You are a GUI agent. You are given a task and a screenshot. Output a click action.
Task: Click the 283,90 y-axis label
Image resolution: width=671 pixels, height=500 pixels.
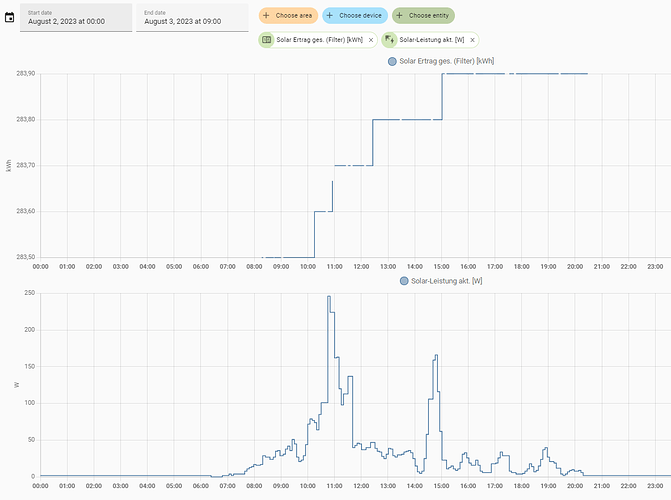[26, 74]
